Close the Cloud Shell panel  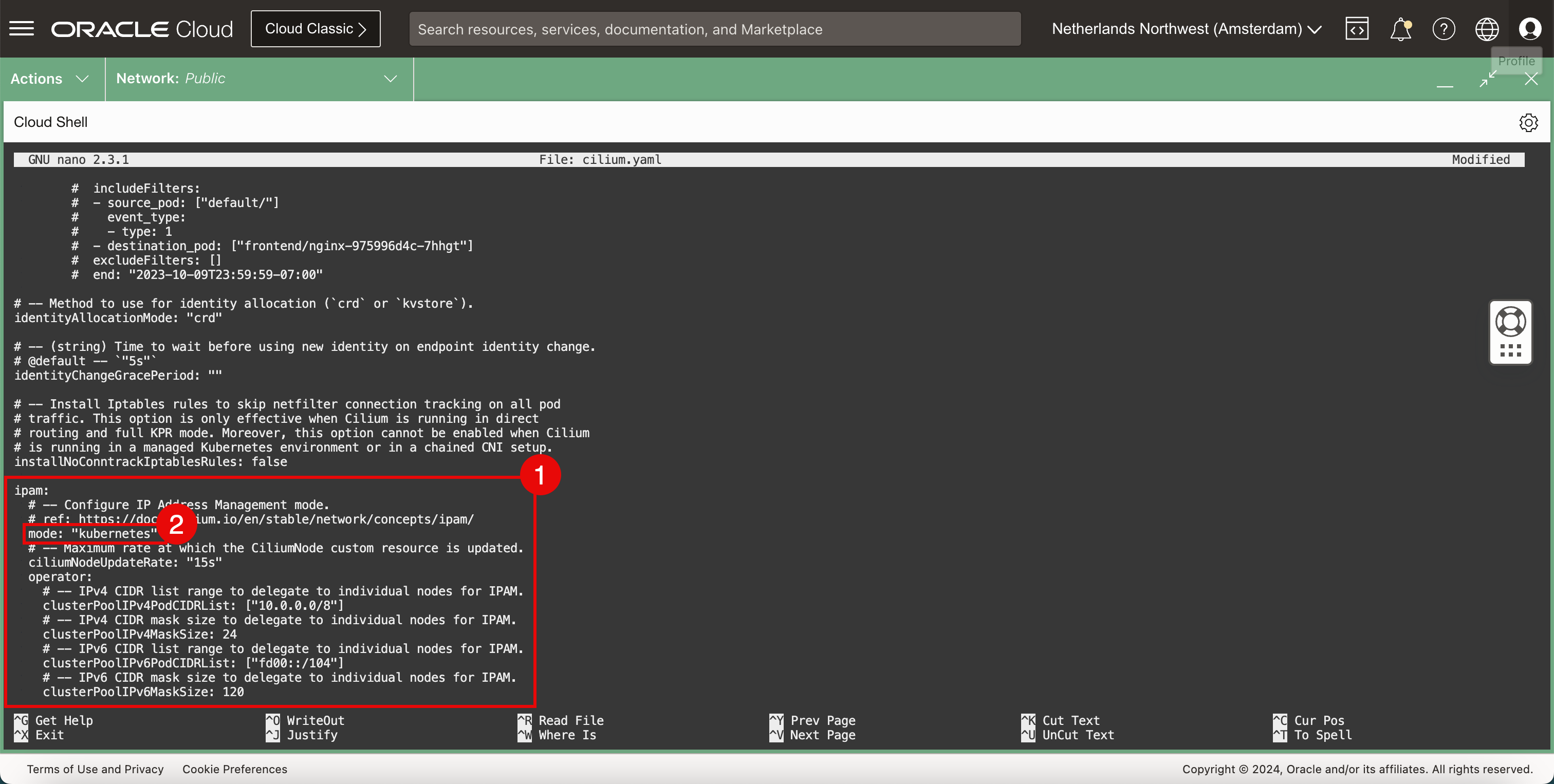click(x=1531, y=79)
